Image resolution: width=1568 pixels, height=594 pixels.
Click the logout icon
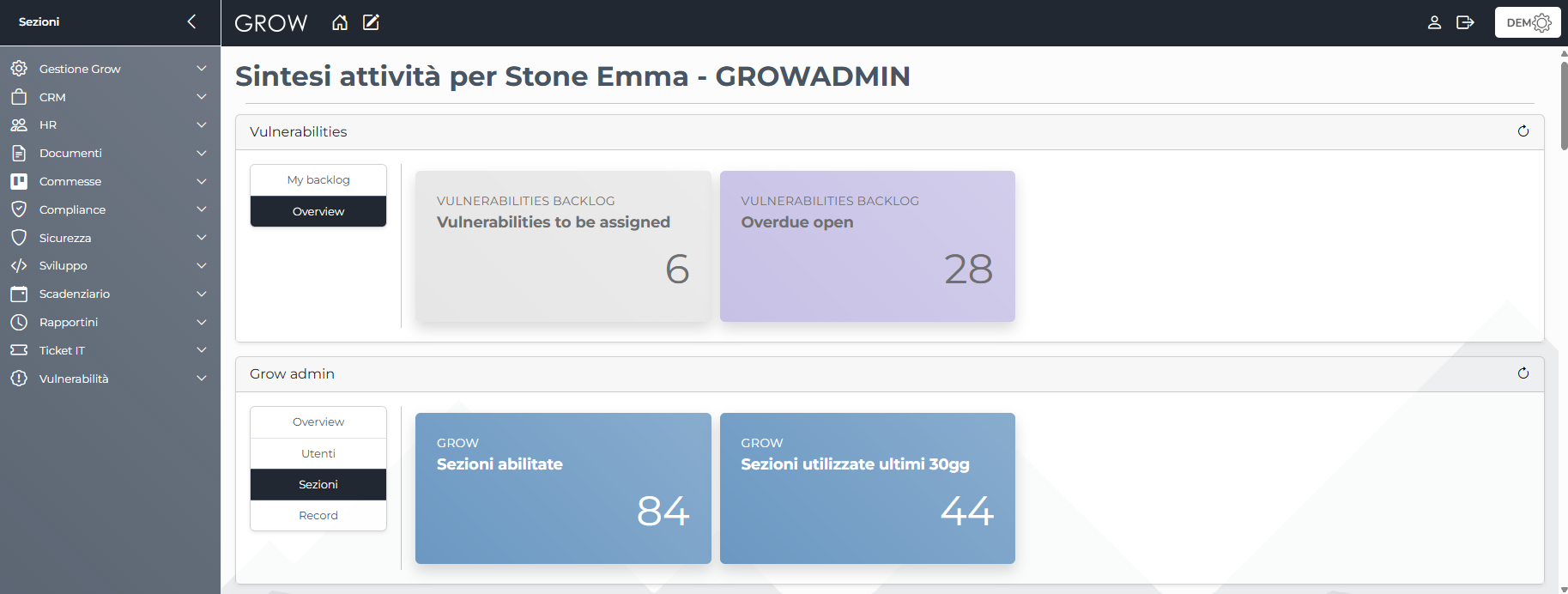pyautogui.click(x=1465, y=22)
